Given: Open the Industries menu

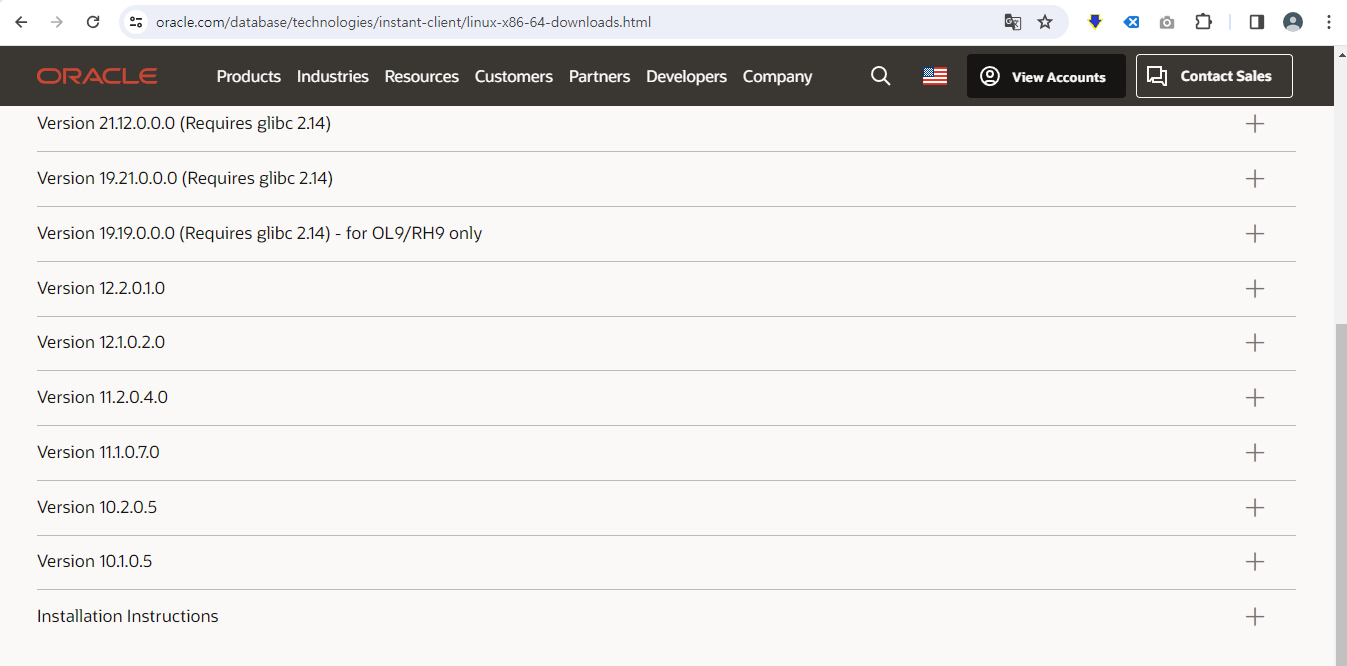Looking at the screenshot, I should tap(333, 76).
